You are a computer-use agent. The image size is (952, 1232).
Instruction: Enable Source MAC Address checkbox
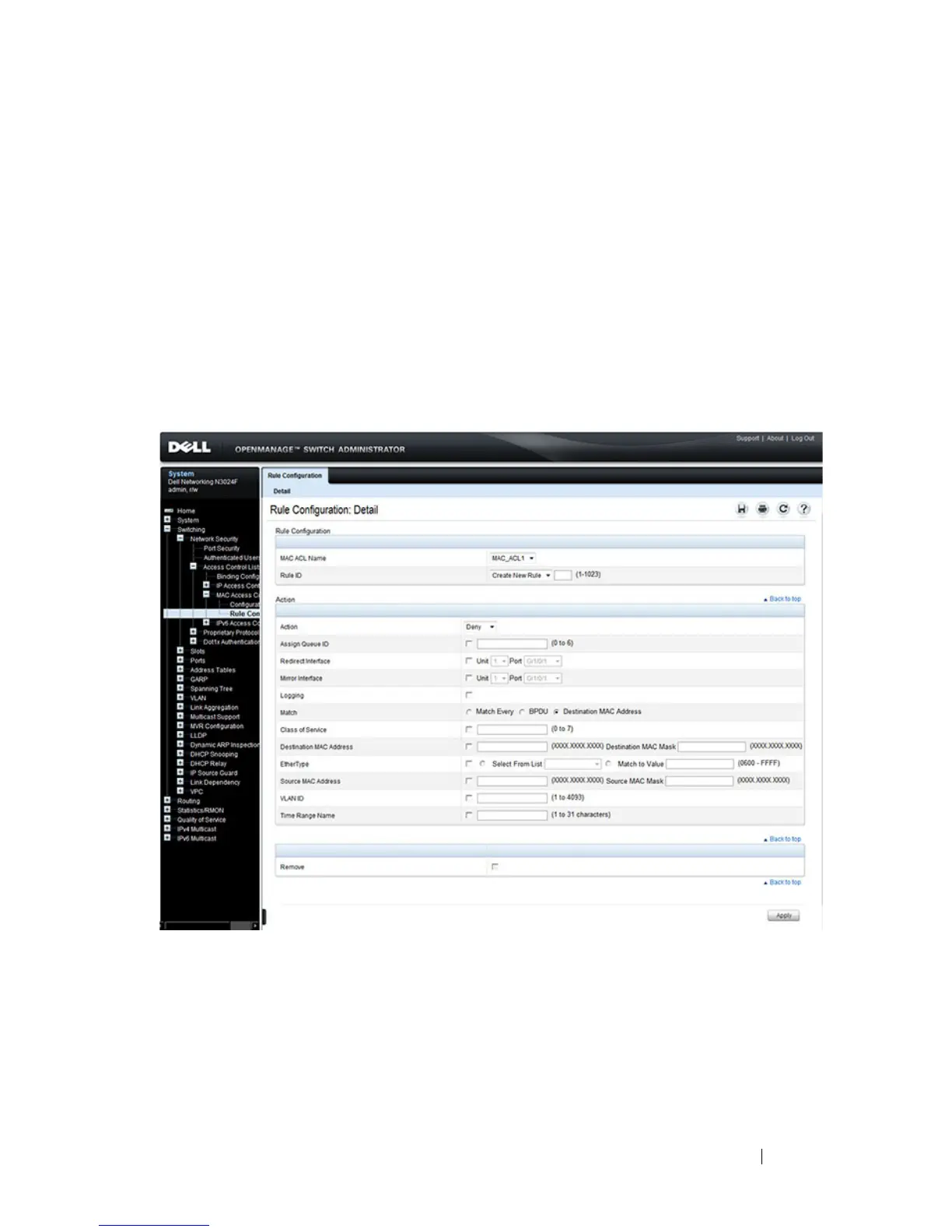(x=468, y=781)
